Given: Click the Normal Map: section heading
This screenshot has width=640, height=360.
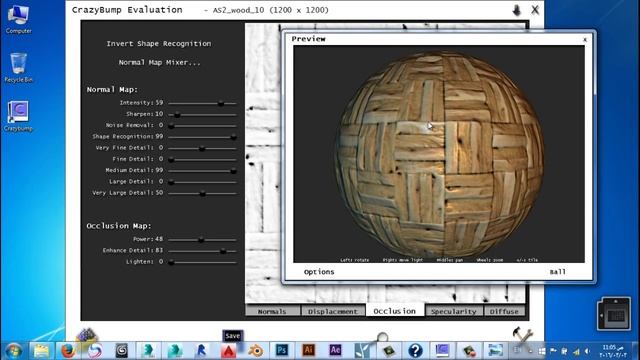Looking at the screenshot, I should click(112, 89).
